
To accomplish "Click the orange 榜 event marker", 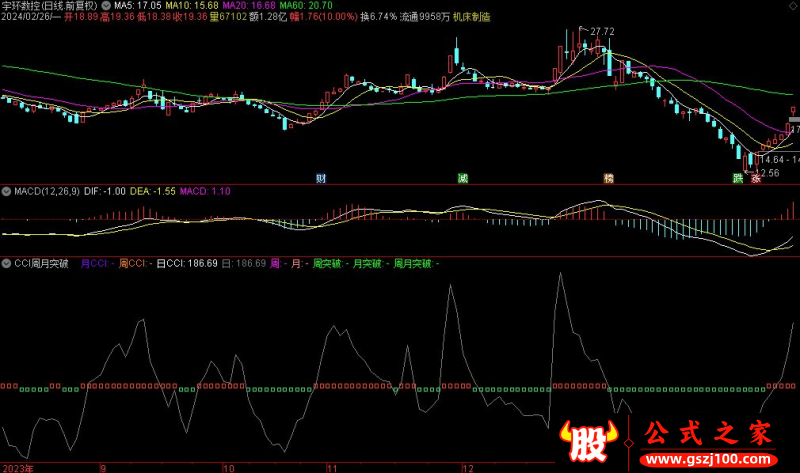I will pos(608,178).
